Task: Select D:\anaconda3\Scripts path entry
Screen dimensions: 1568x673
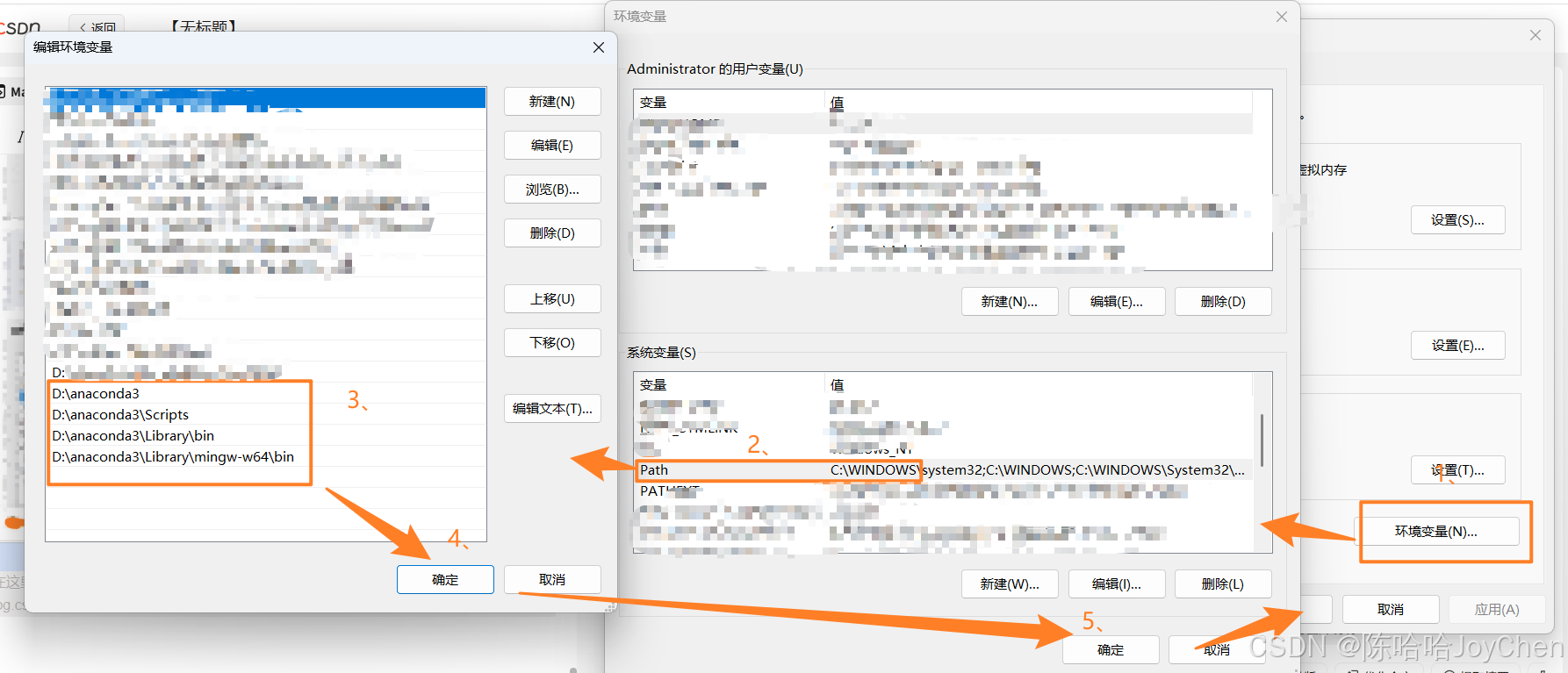Action: click(266, 414)
